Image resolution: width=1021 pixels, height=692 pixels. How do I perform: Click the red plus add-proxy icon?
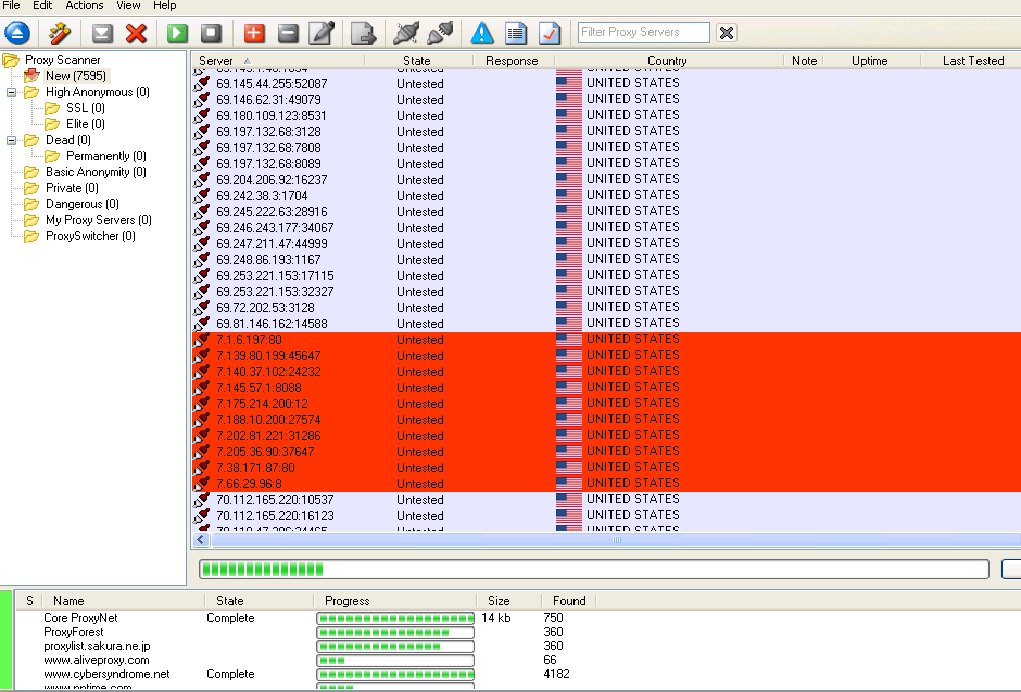[254, 33]
